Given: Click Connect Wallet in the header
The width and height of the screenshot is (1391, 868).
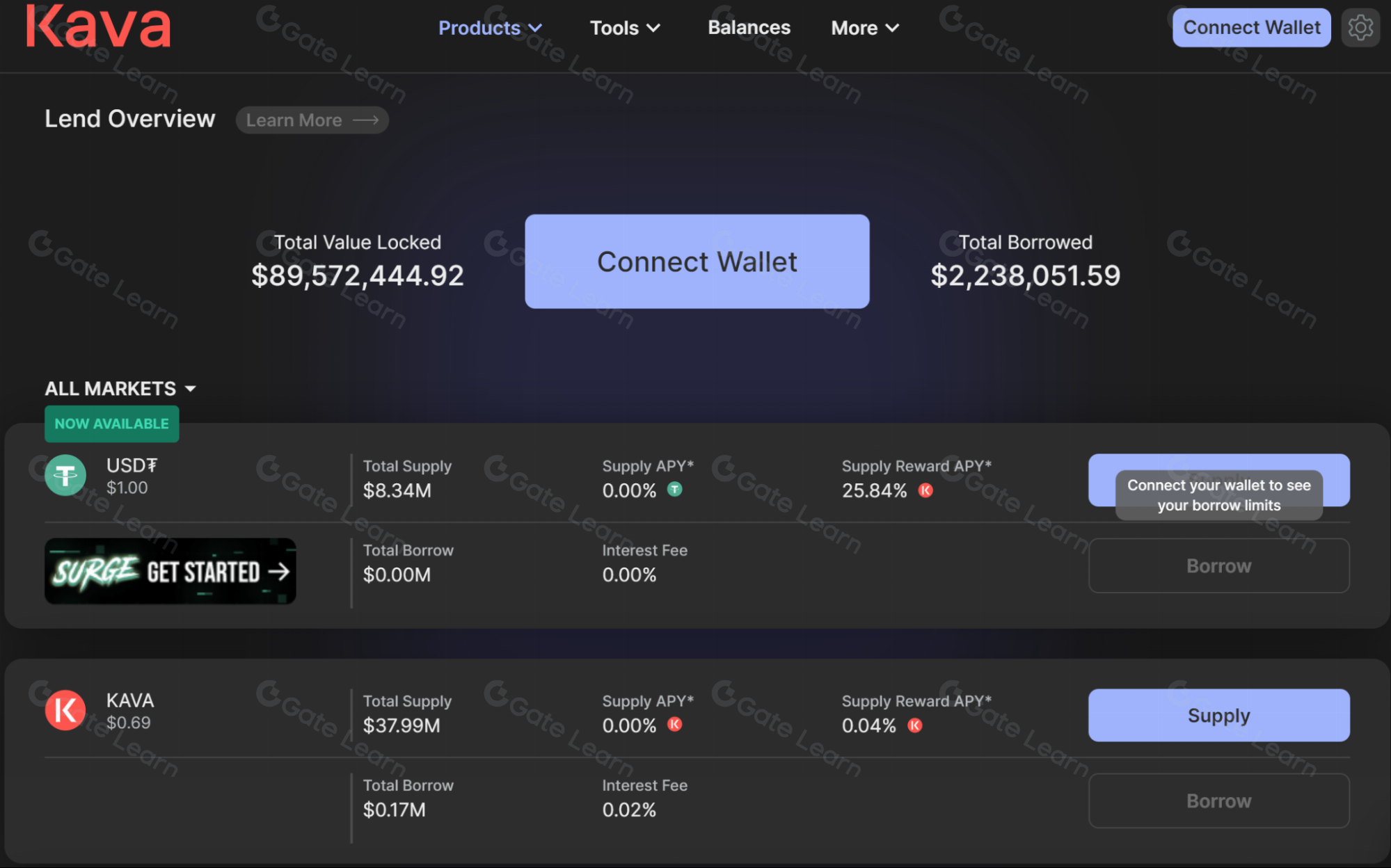Looking at the screenshot, I should (1250, 28).
